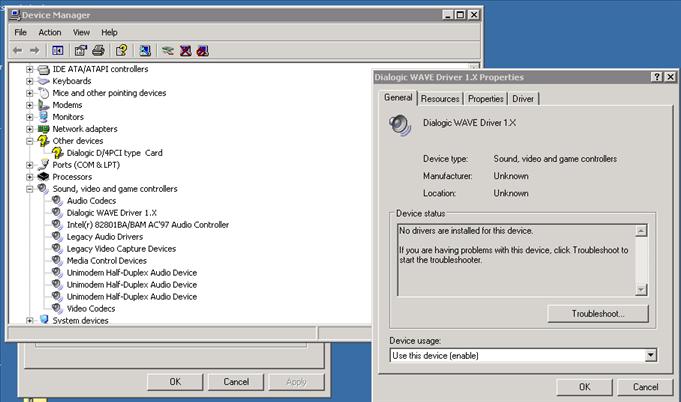
Task: Collapse the Other devices node
Action: (30, 141)
